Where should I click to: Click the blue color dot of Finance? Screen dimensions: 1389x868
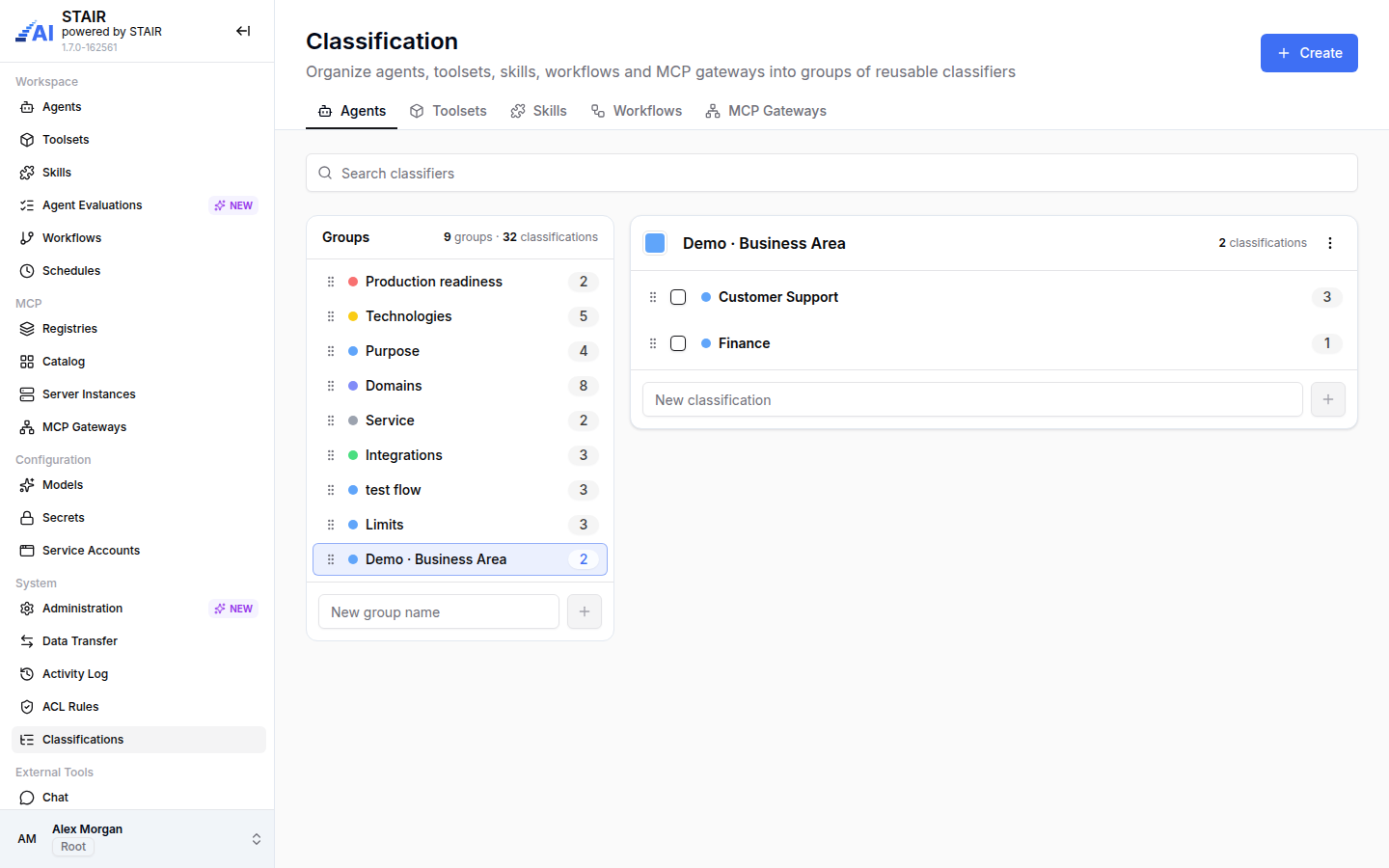pos(706,343)
